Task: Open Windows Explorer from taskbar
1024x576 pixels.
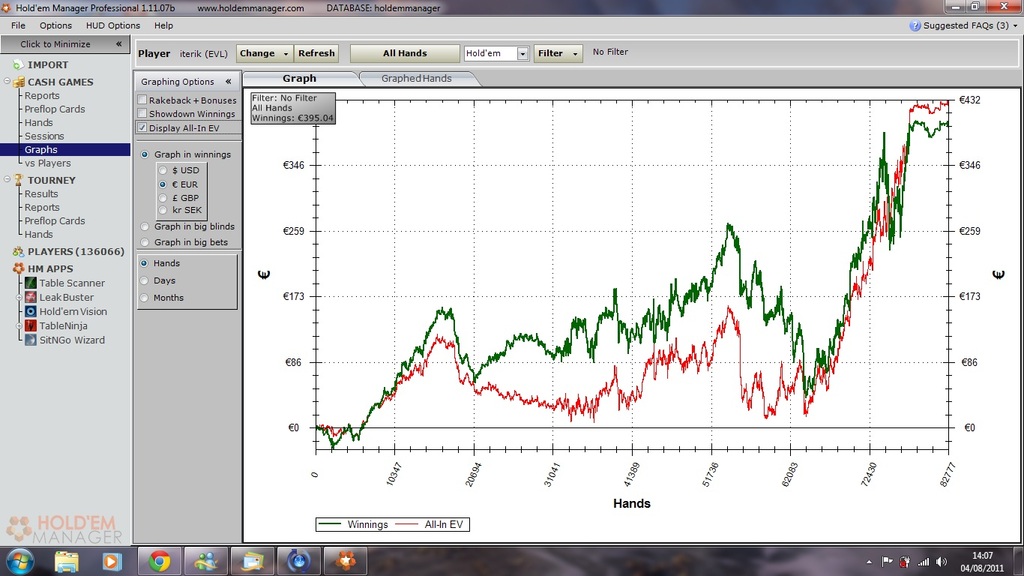Action: coord(67,561)
